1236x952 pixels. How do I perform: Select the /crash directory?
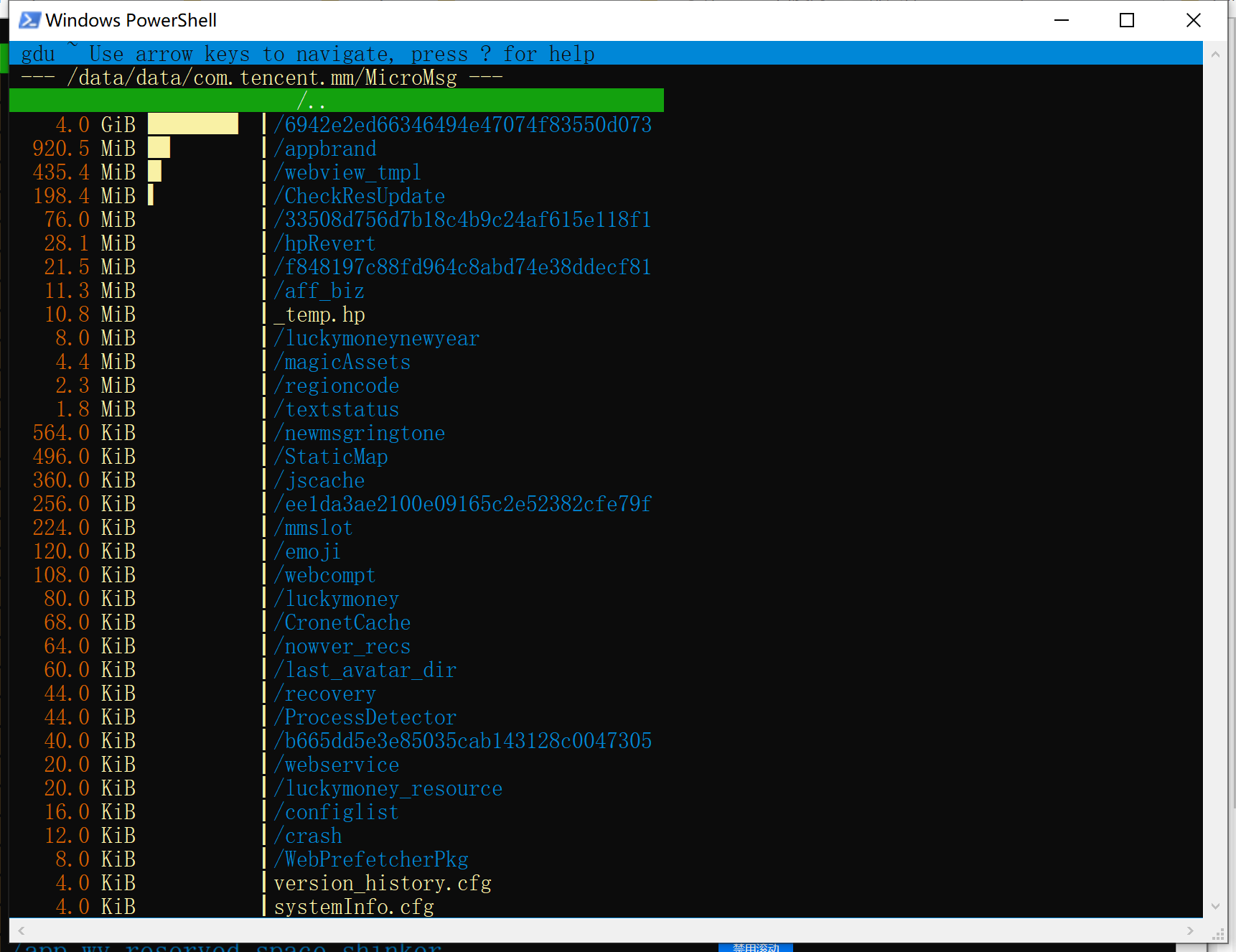308,835
